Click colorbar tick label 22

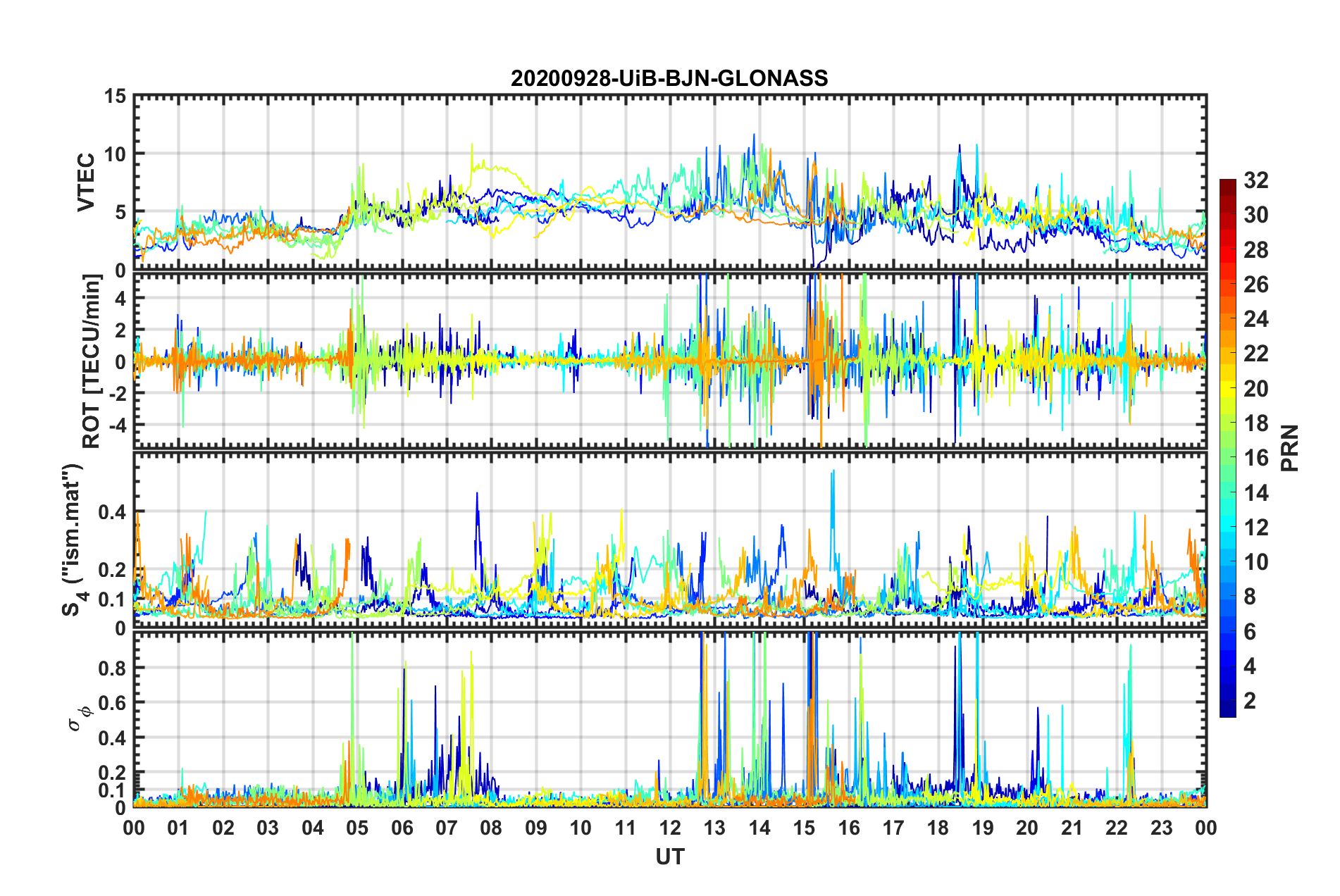1255,354
